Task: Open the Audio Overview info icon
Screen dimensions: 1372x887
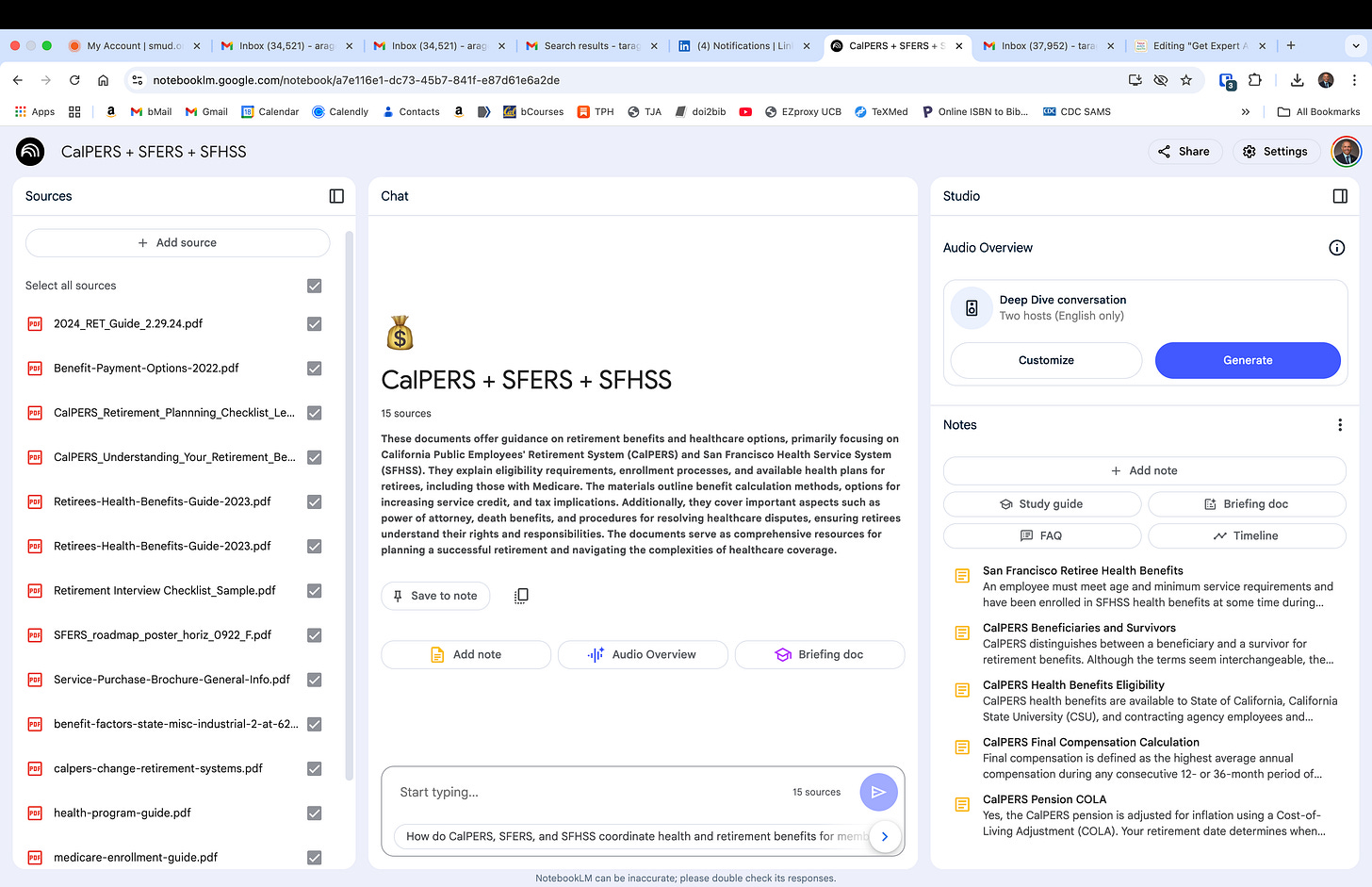Action: [x=1336, y=248]
